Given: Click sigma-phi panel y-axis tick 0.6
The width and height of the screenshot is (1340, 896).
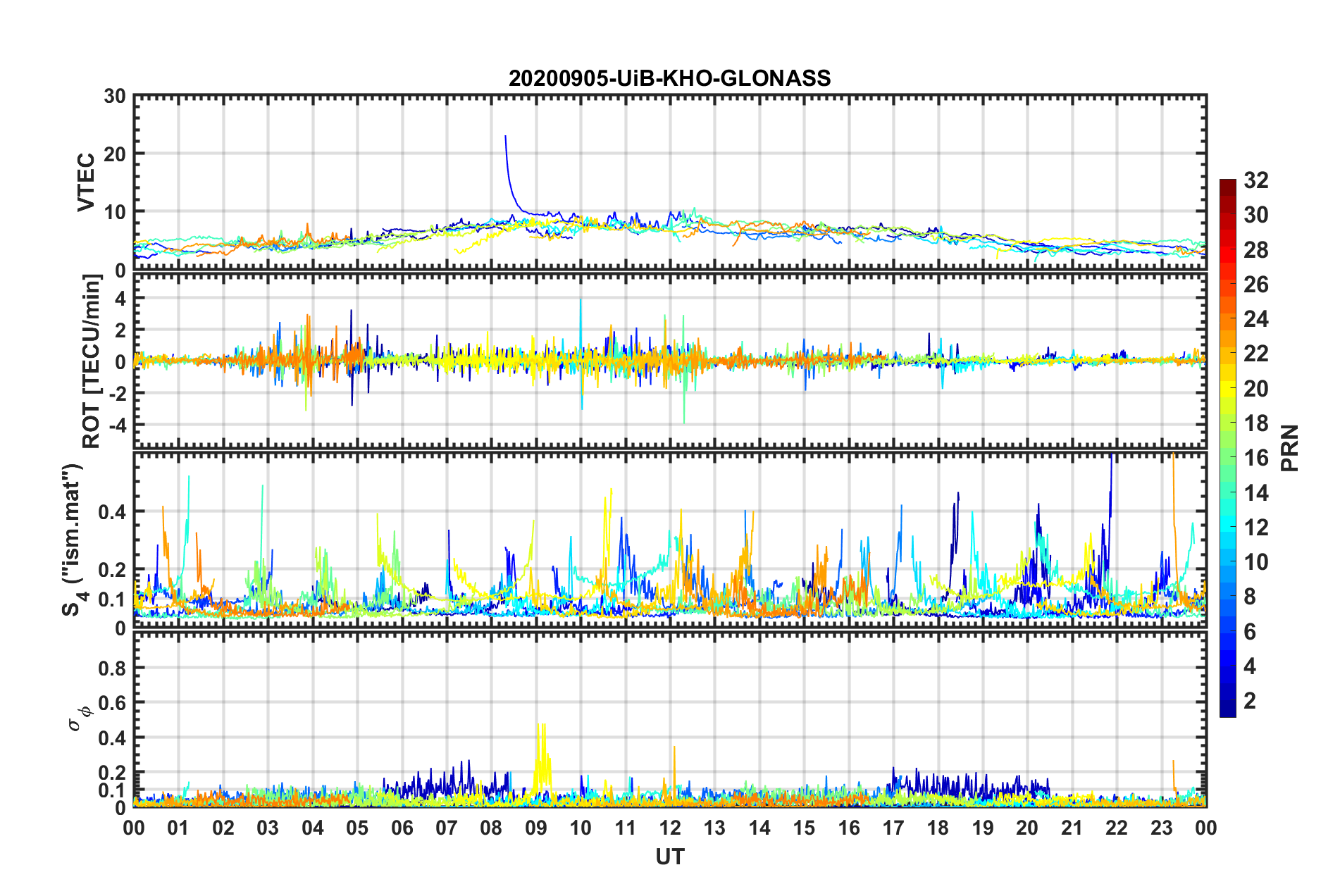Looking at the screenshot, I should (112, 703).
